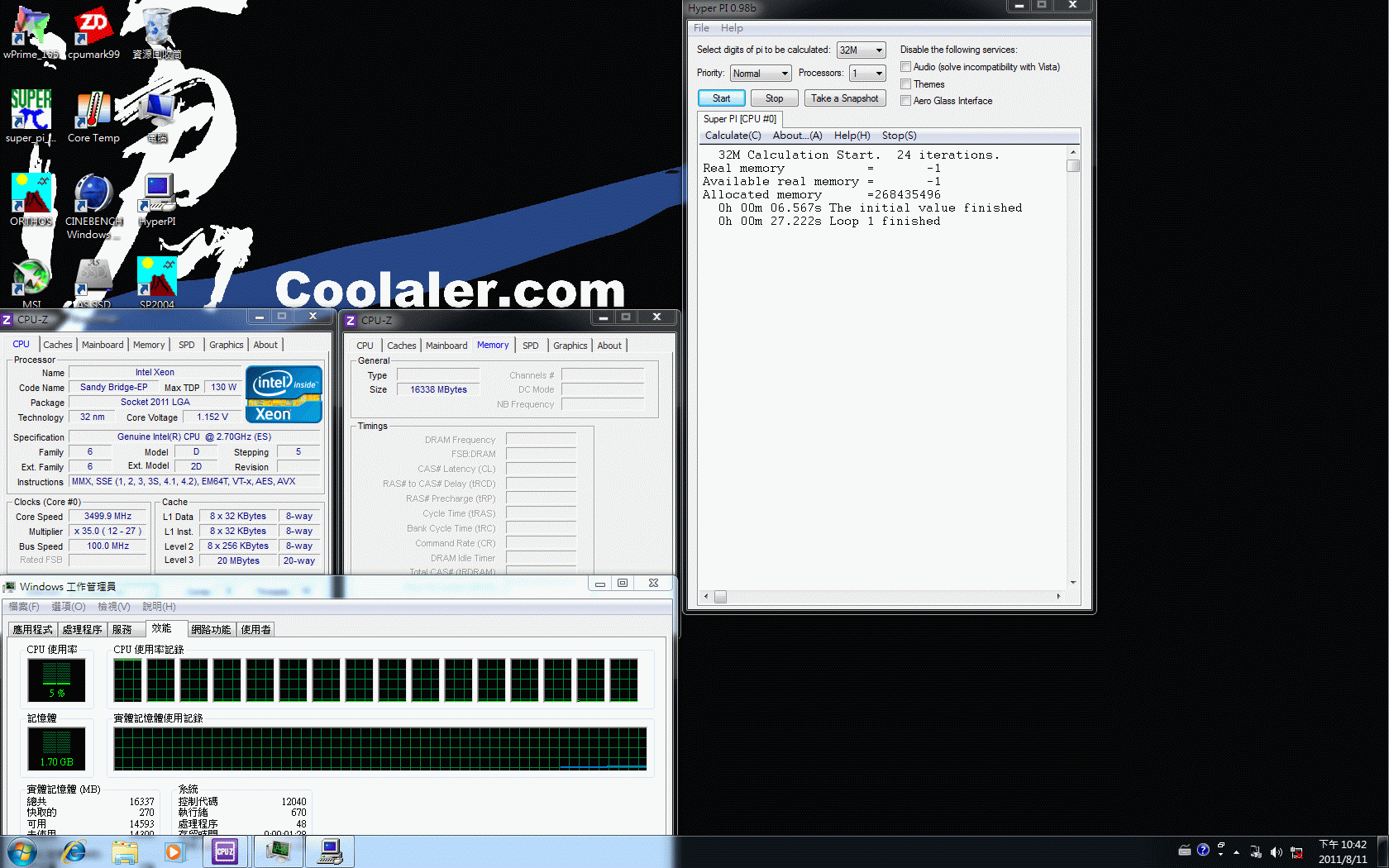Switch to Caches tab in left CPU-Z

coord(58,345)
